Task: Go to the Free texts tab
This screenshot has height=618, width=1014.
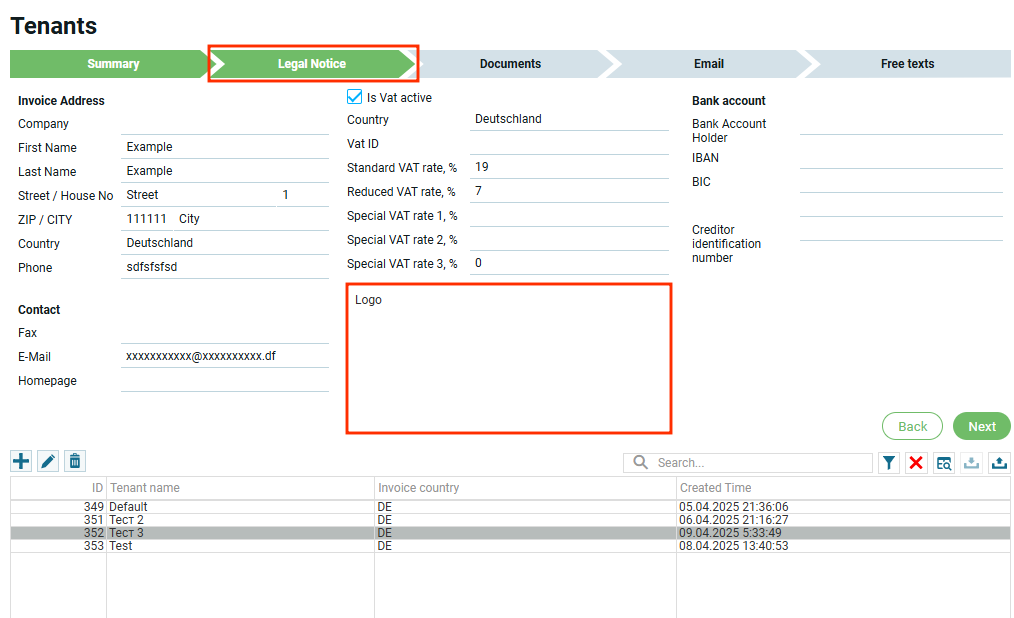Action: [907, 64]
